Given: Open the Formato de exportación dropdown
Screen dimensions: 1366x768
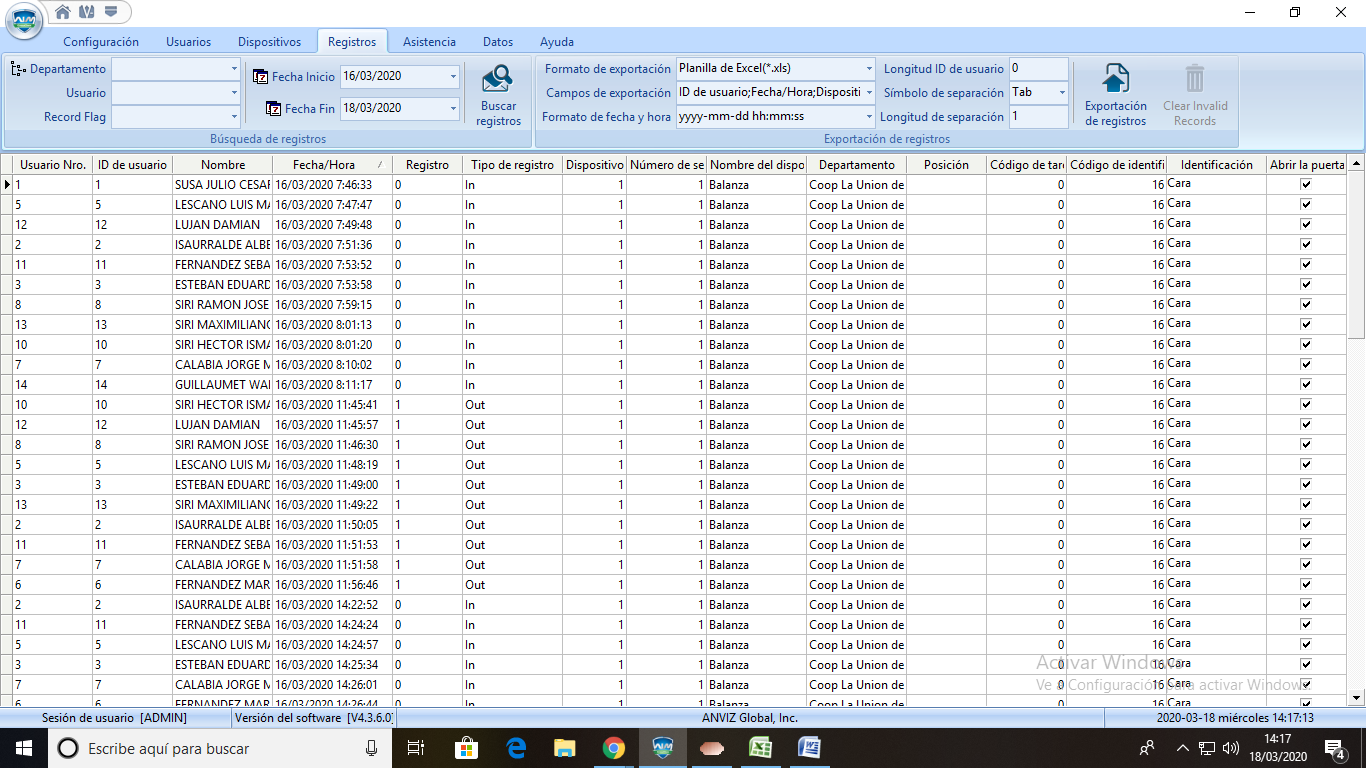Looking at the screenshot, I should click(x=869, y=69).
